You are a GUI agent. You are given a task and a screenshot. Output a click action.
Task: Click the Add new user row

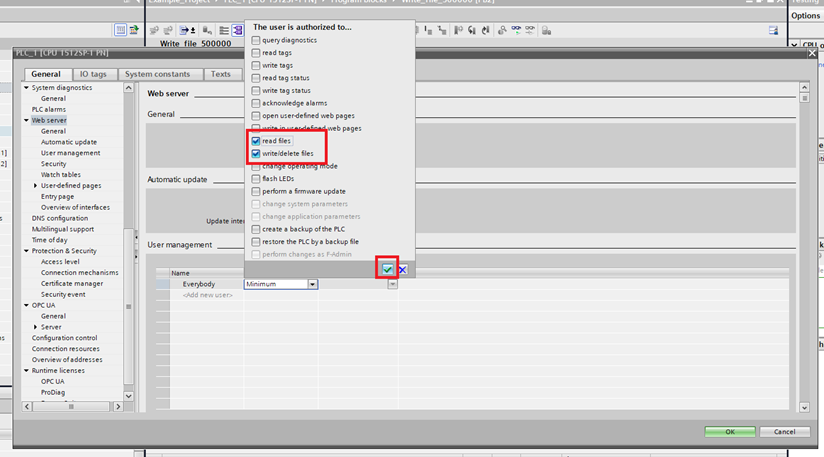pyautogui.click(x=207, y=295)
